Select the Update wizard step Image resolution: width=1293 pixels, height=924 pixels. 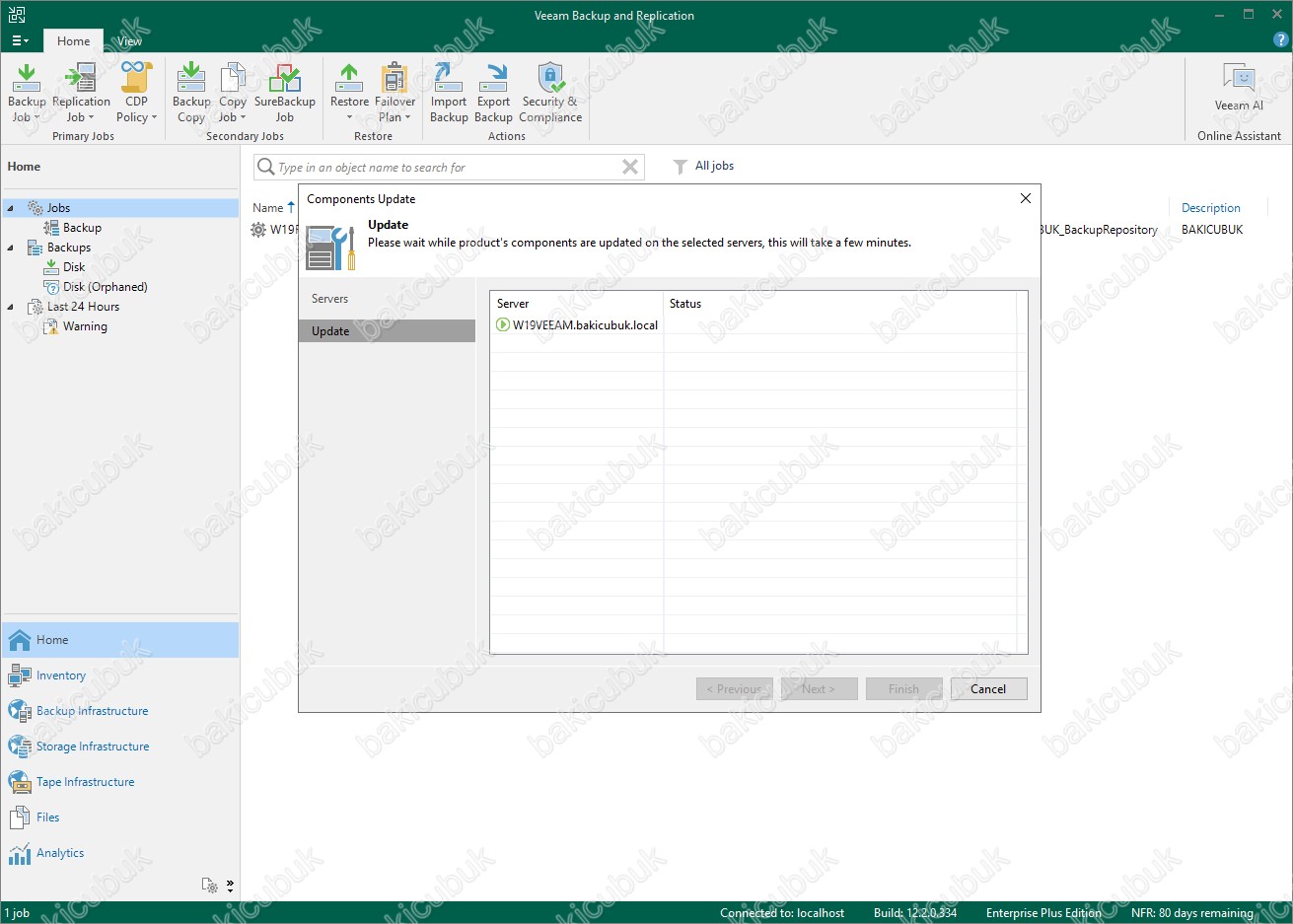[x=387, y=331]
